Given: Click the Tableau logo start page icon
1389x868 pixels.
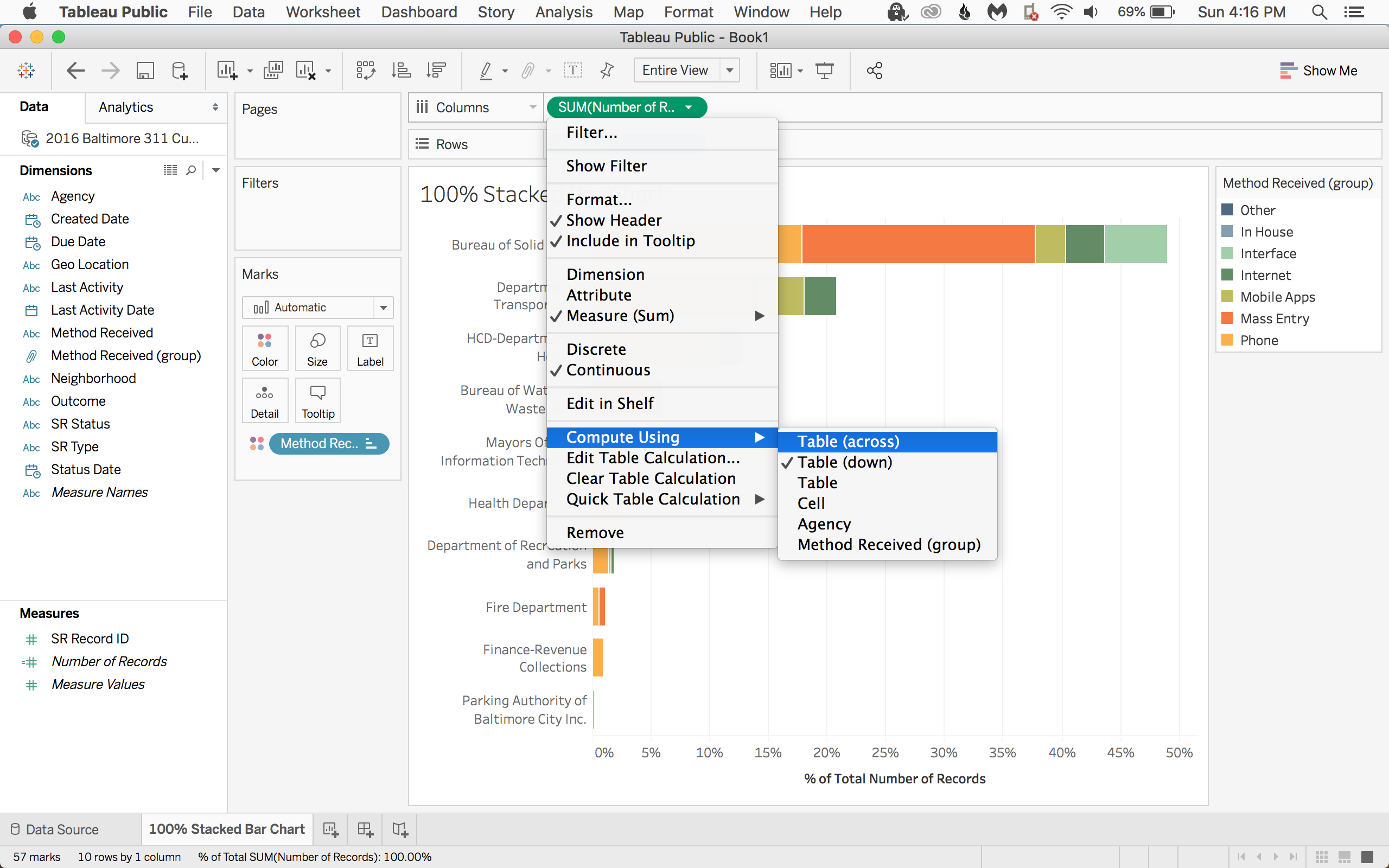Looking at the screenshot, I should (27, 71).
